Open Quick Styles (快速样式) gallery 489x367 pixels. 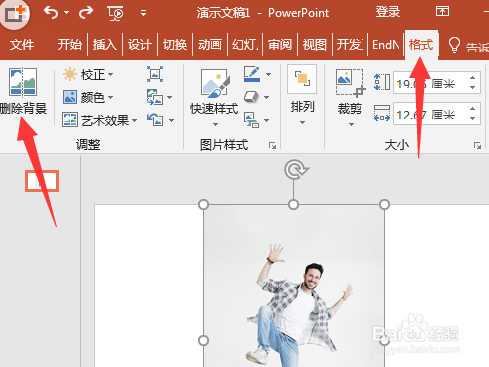(214, 97)
